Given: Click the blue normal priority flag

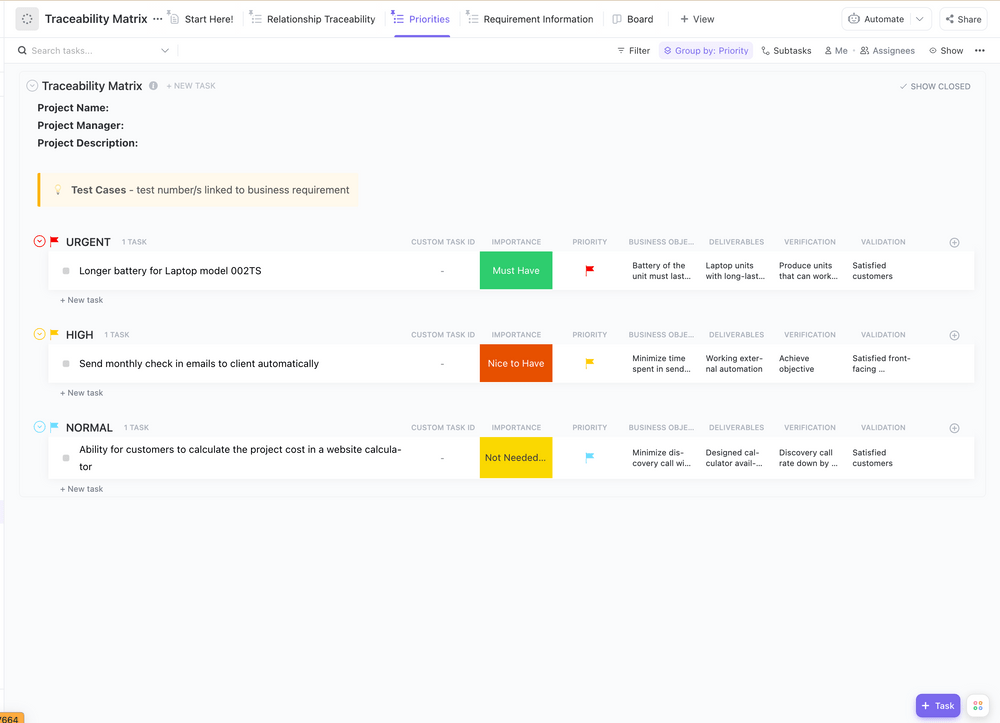Looking at the screenshot, I should [589, 457].
